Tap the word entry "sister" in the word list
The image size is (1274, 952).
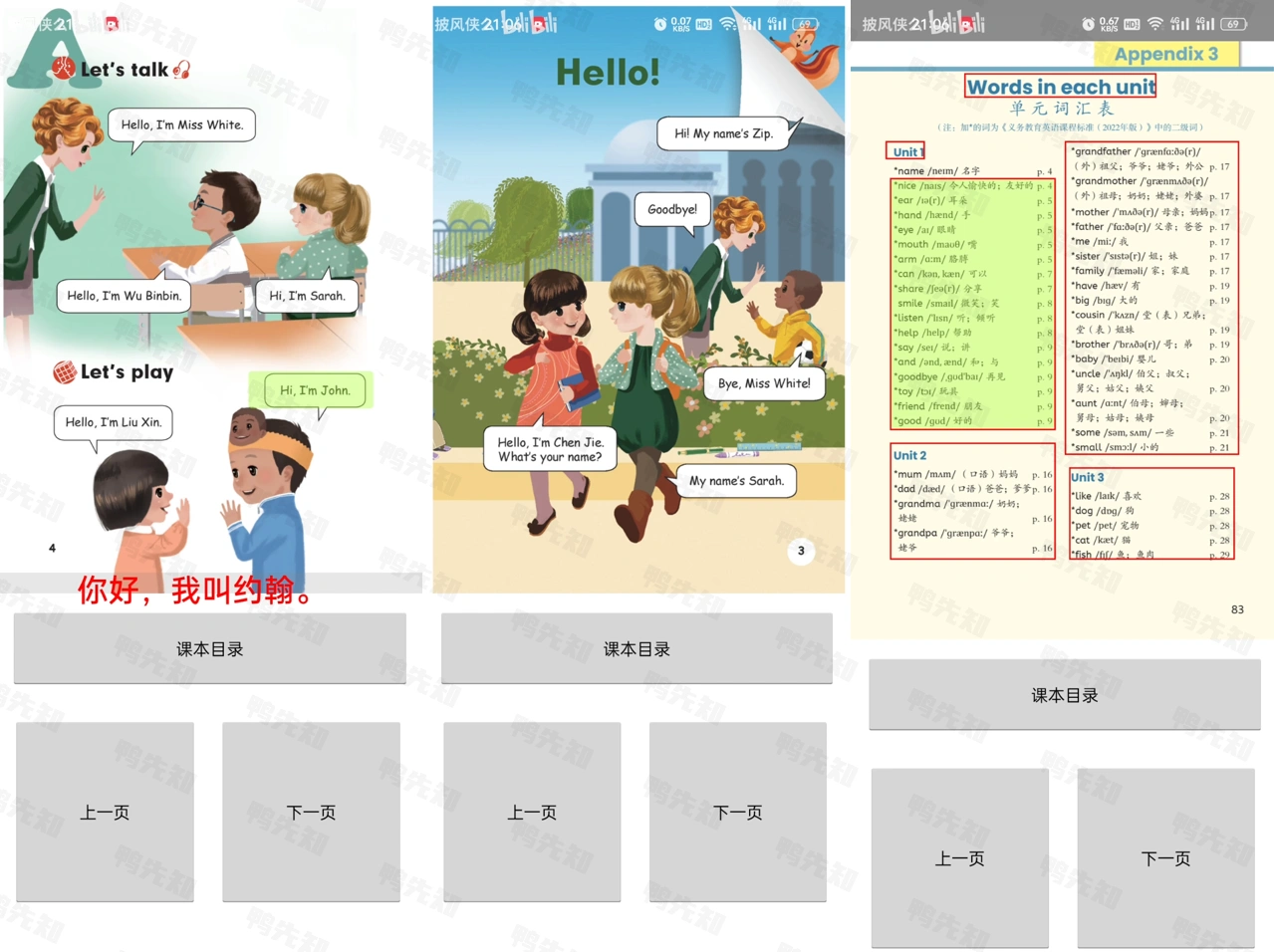(x=1150, y=256)
